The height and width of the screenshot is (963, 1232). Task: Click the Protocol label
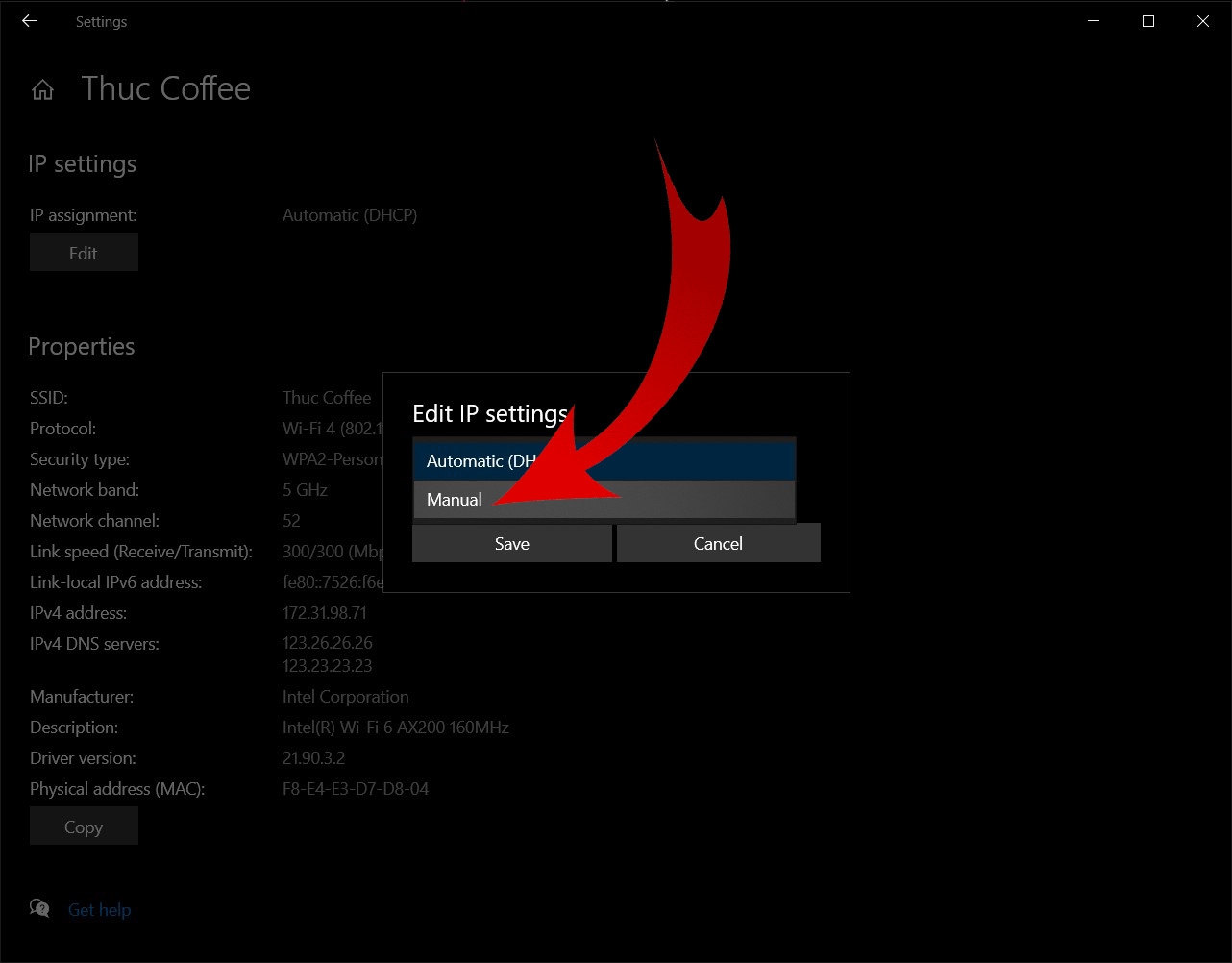pos(63,429)
